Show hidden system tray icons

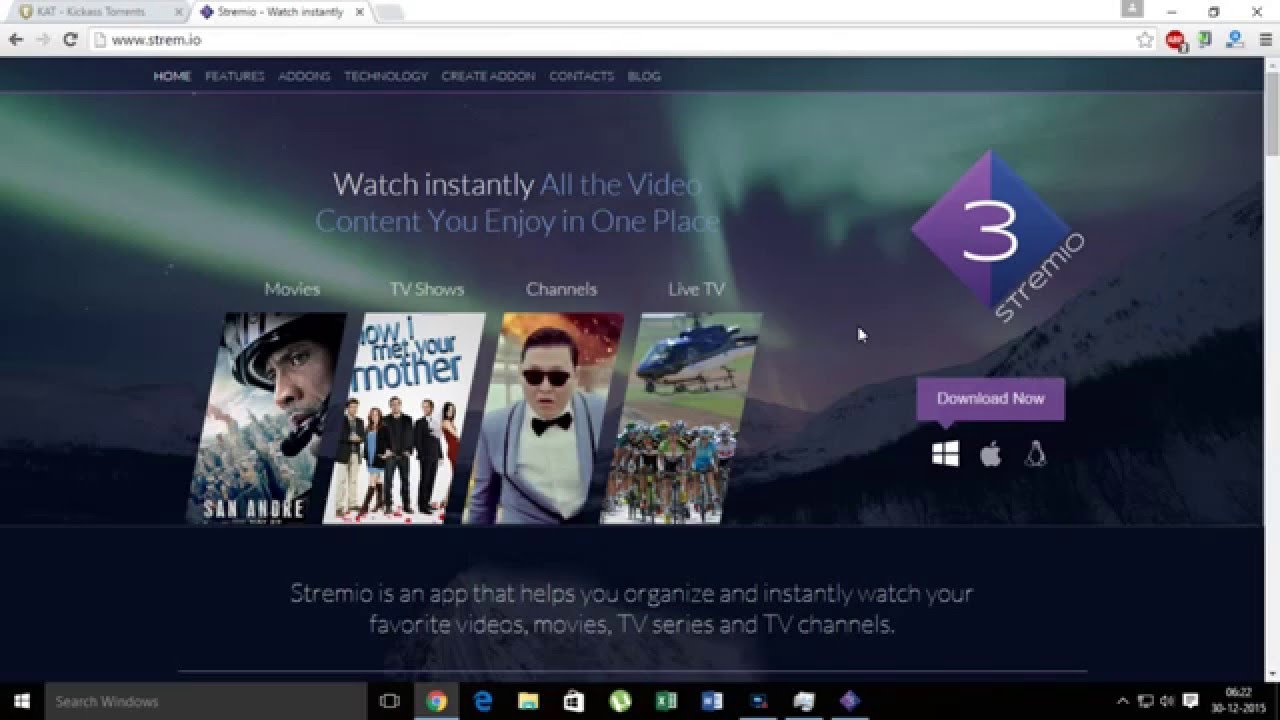coord(1122,701)
